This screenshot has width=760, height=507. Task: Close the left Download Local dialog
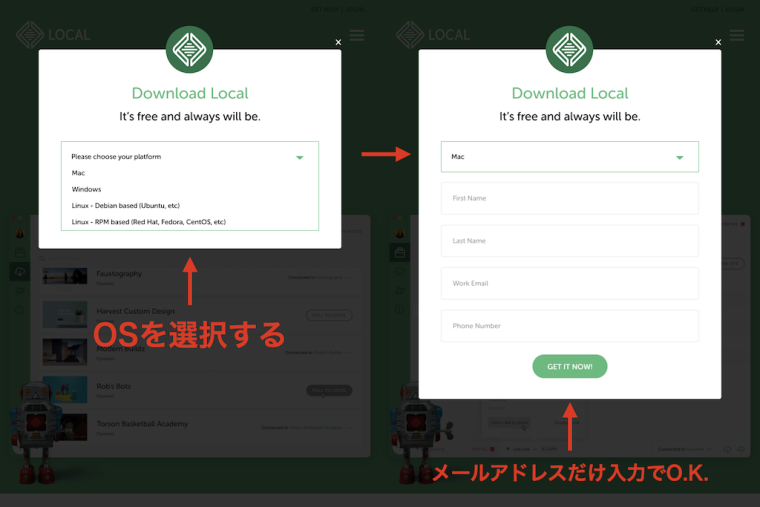tap(338, 42)
